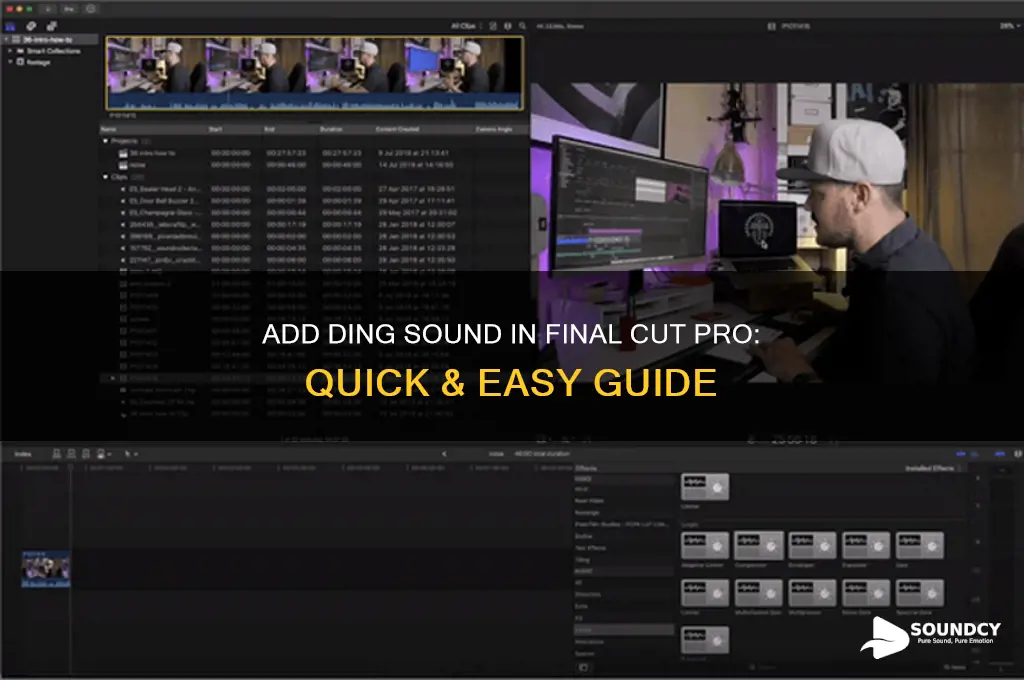Select the Noise Gate effect
The height and width of the screenshot is (680, 1024).
pos(866,592)
